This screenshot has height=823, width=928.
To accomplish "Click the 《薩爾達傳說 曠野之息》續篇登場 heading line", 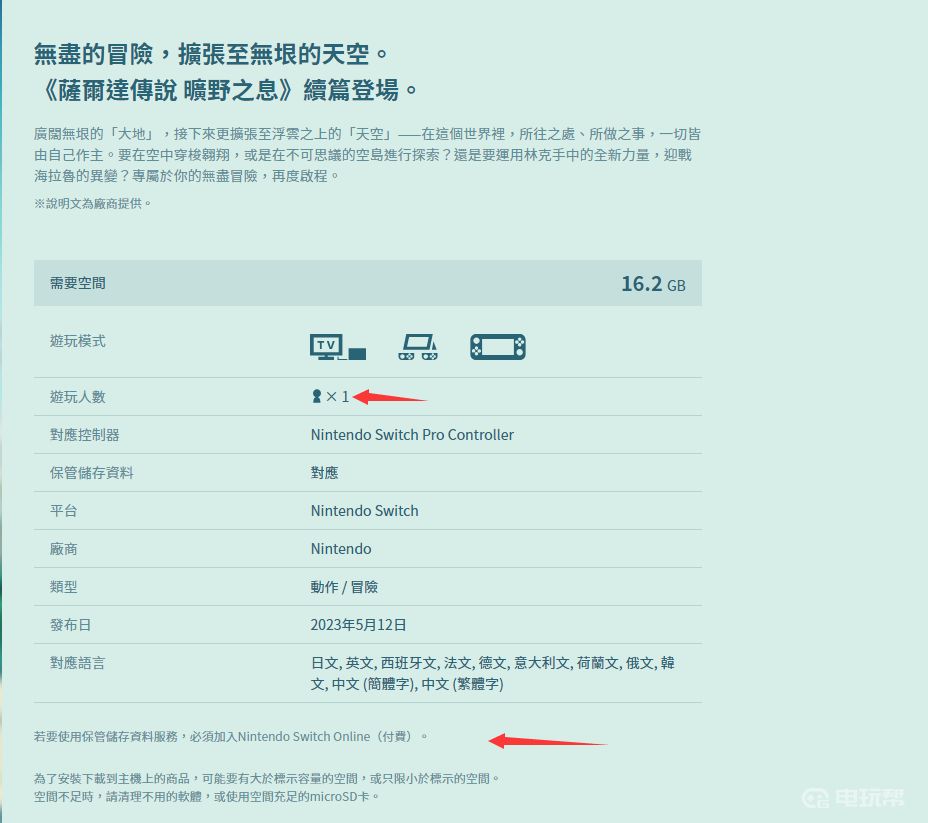I will [227, 91].
